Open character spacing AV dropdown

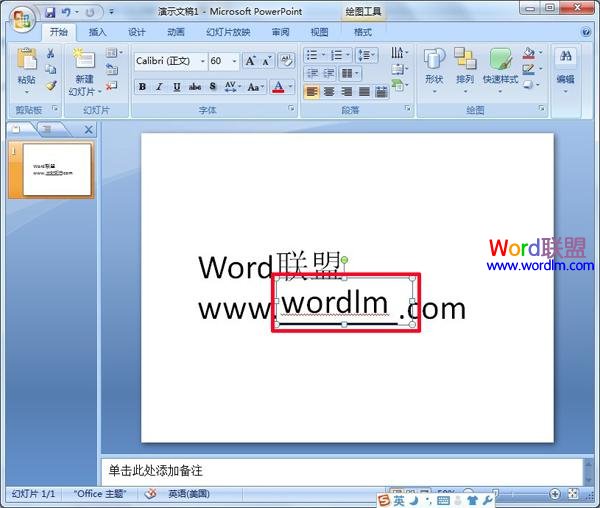point(233,87)
